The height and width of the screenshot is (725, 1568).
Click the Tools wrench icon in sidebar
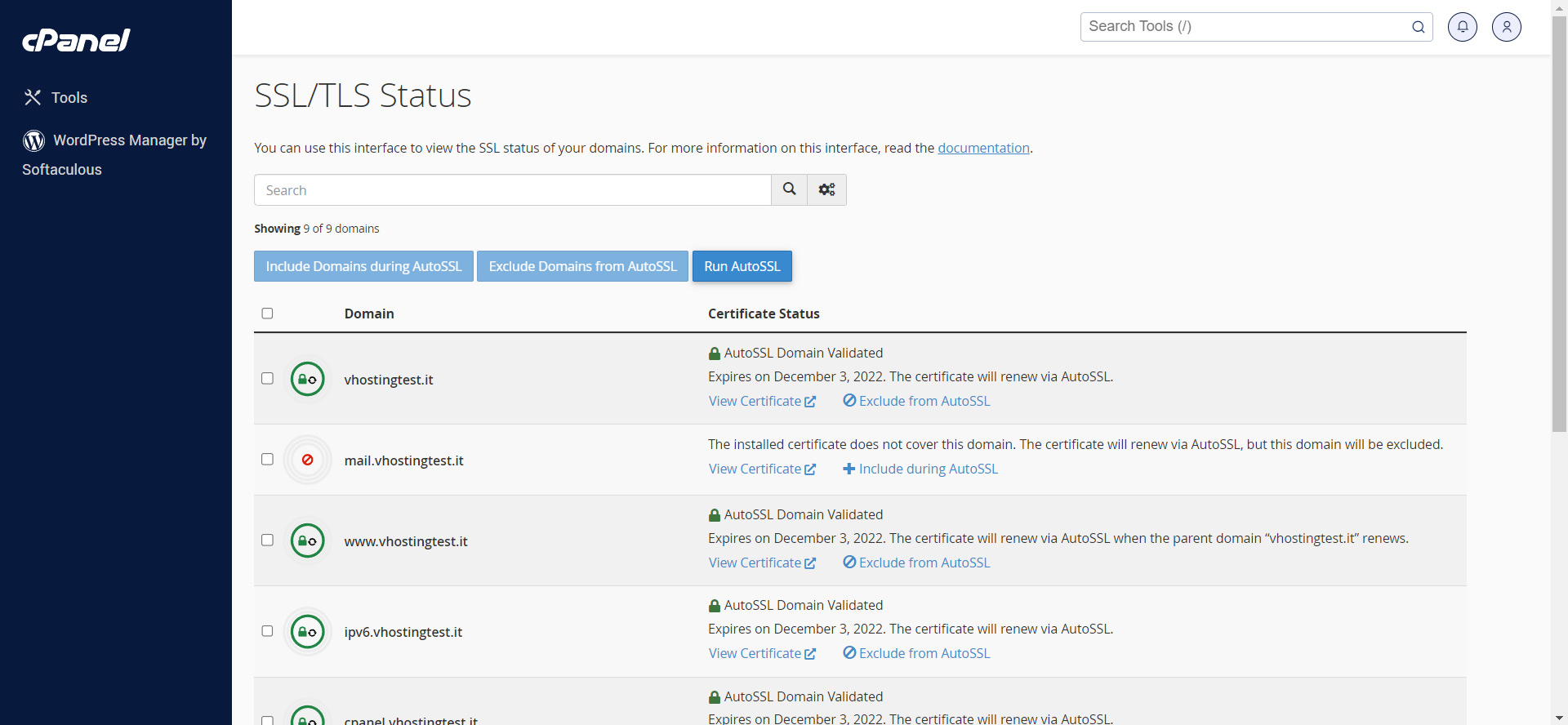[x=33, y=98]
